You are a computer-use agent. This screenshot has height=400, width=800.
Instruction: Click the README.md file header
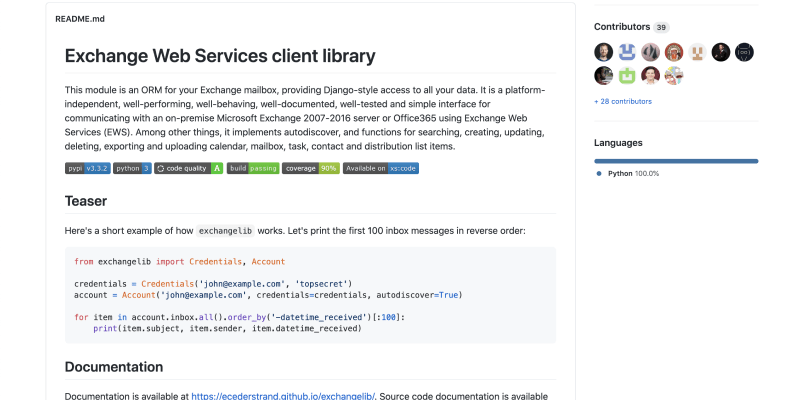coord(80,19)
